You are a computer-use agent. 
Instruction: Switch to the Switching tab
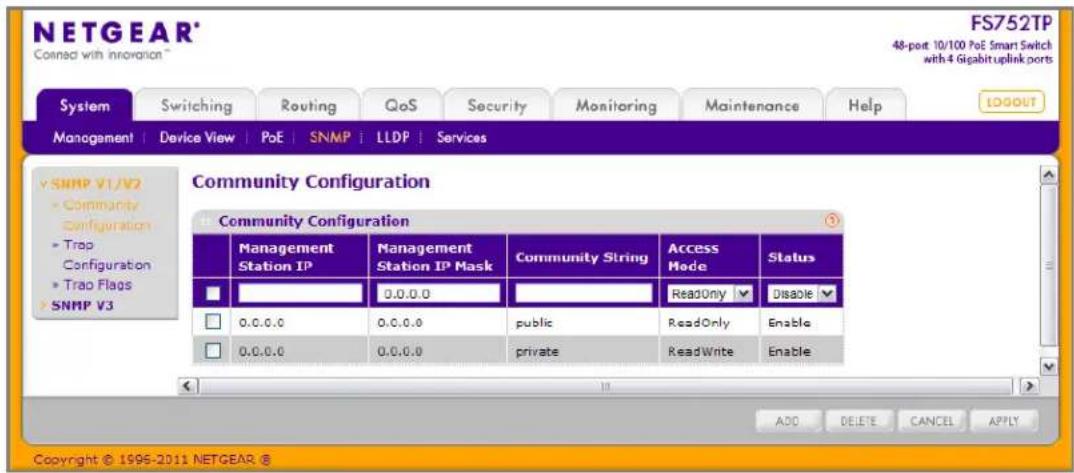click(x=196, y=106)
